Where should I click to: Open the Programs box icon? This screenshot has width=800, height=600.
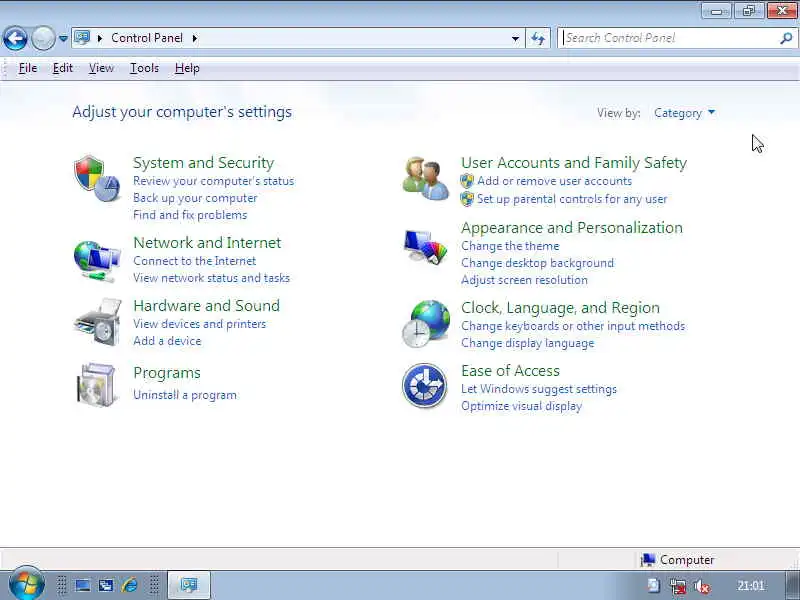pyautogui.click(x=97, y=385)
